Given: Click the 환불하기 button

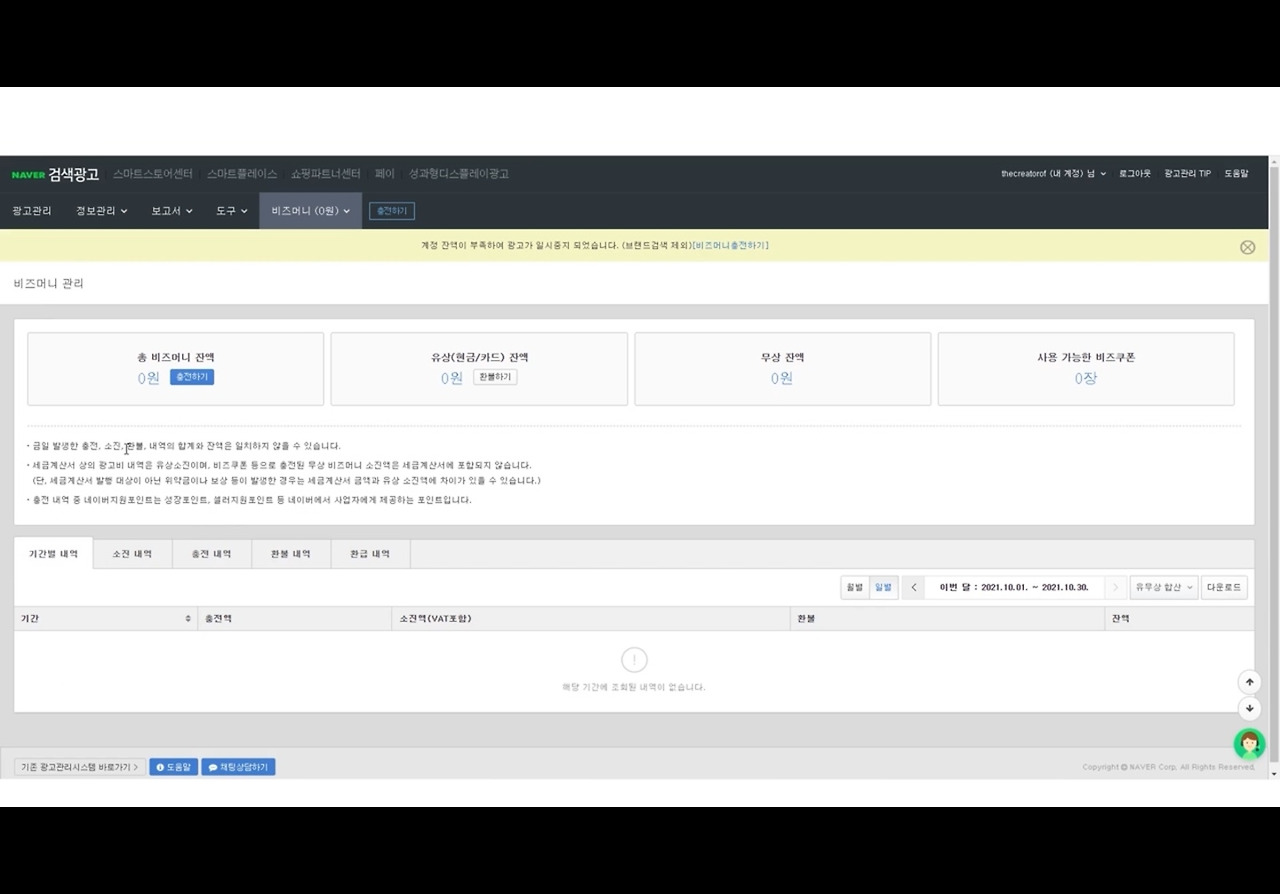Looking at the screenshot, I should point(495,377).
